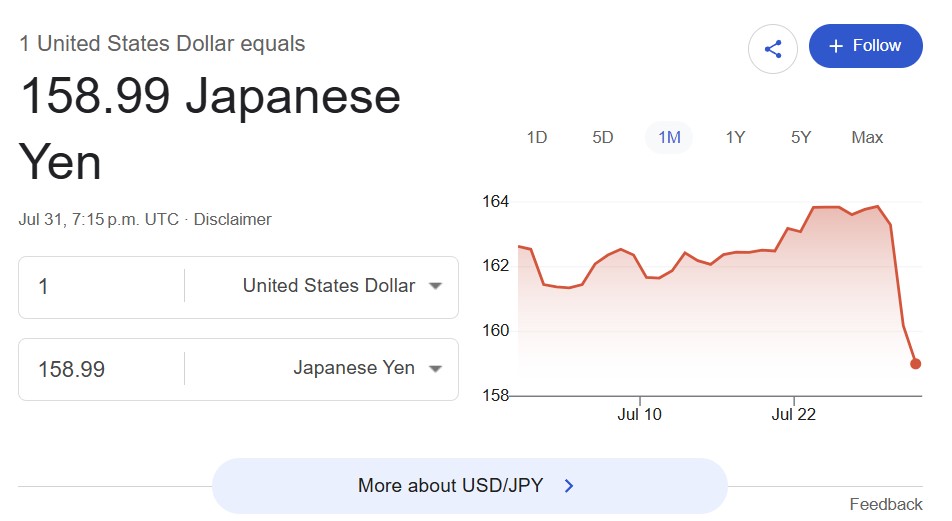Show the Max chart range
Screen dimensions: 952x521
tap(867, 137)
